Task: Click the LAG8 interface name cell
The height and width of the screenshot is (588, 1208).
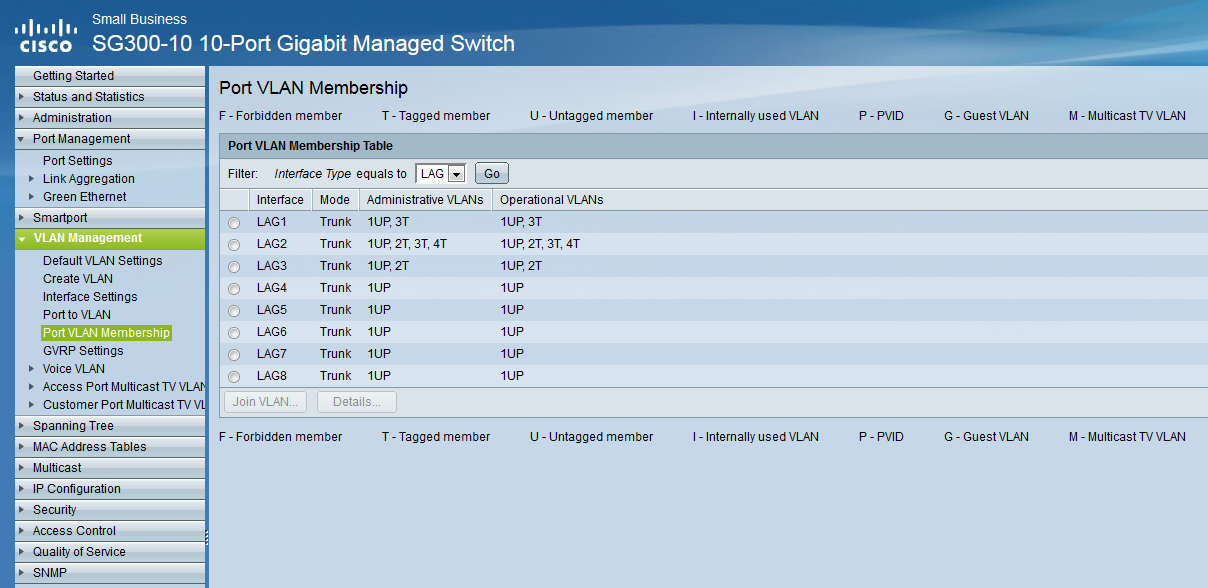Action: [272, 376]
